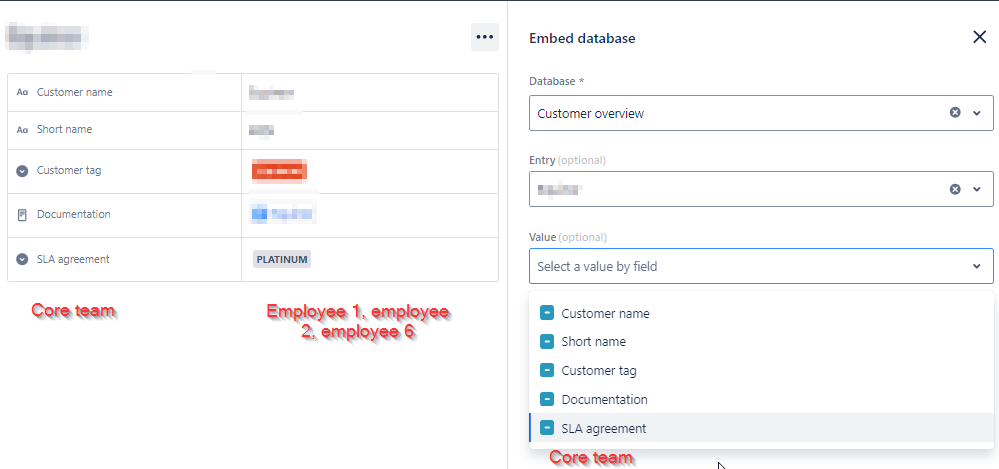The image size is (999, 469).
Task: Click the select-type icon for Customer tag row
Action: coord(22,171)
